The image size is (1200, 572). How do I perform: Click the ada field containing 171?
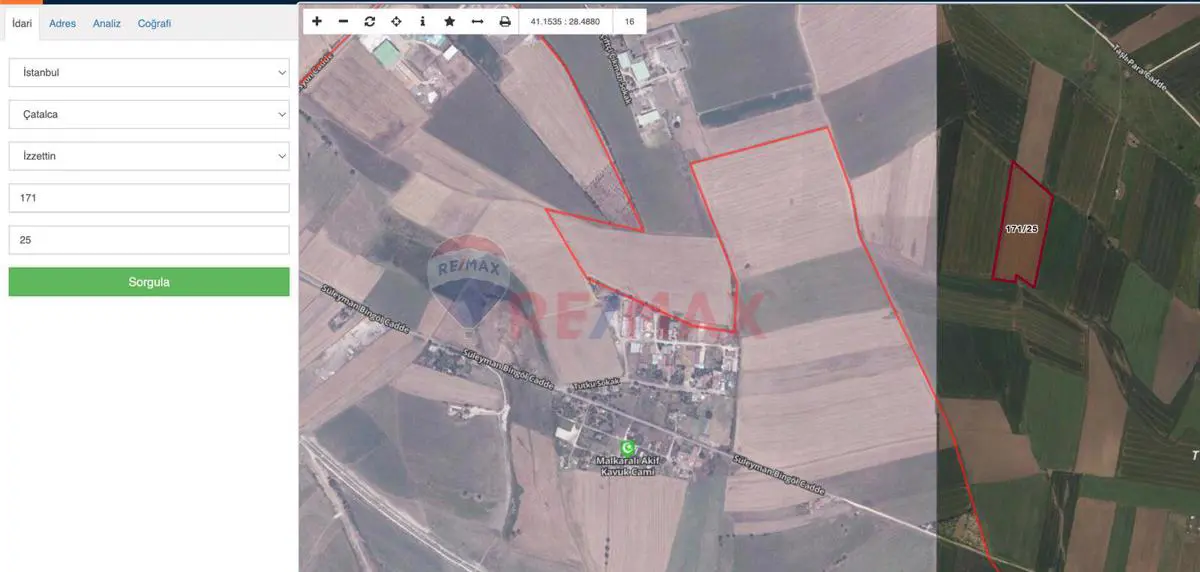click(149, 198)
